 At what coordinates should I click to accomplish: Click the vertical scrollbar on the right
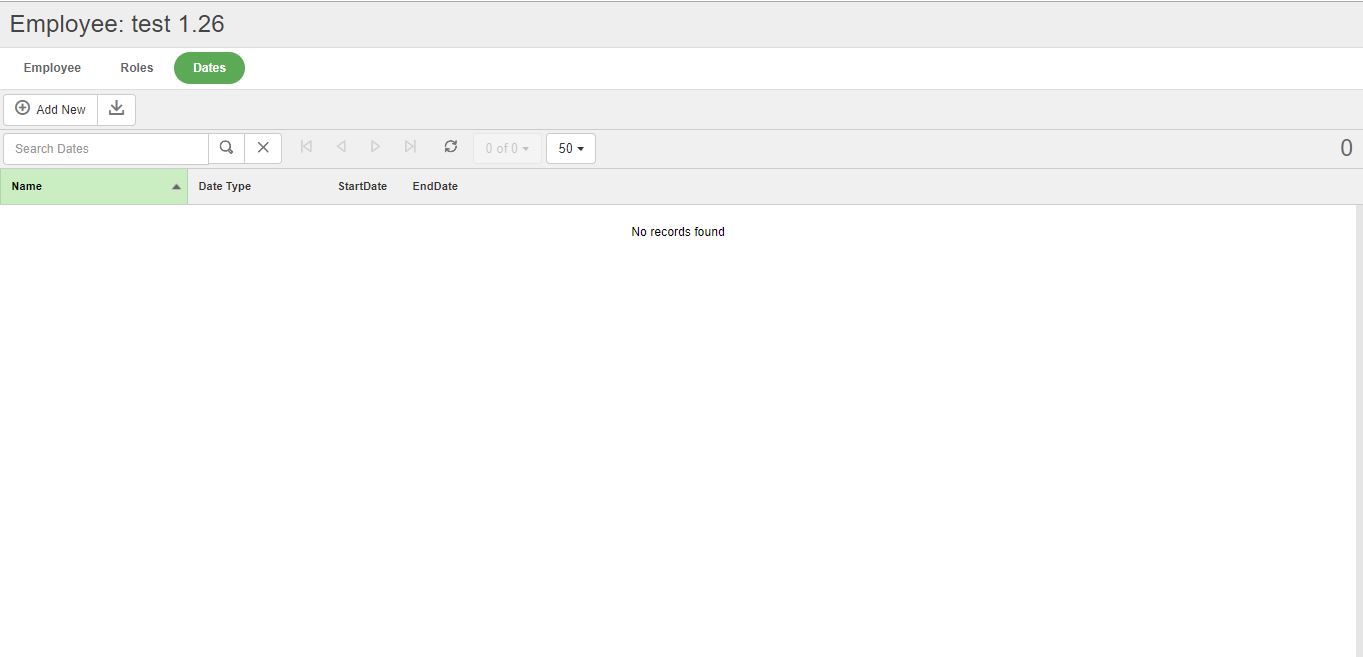coord(1358,430)
